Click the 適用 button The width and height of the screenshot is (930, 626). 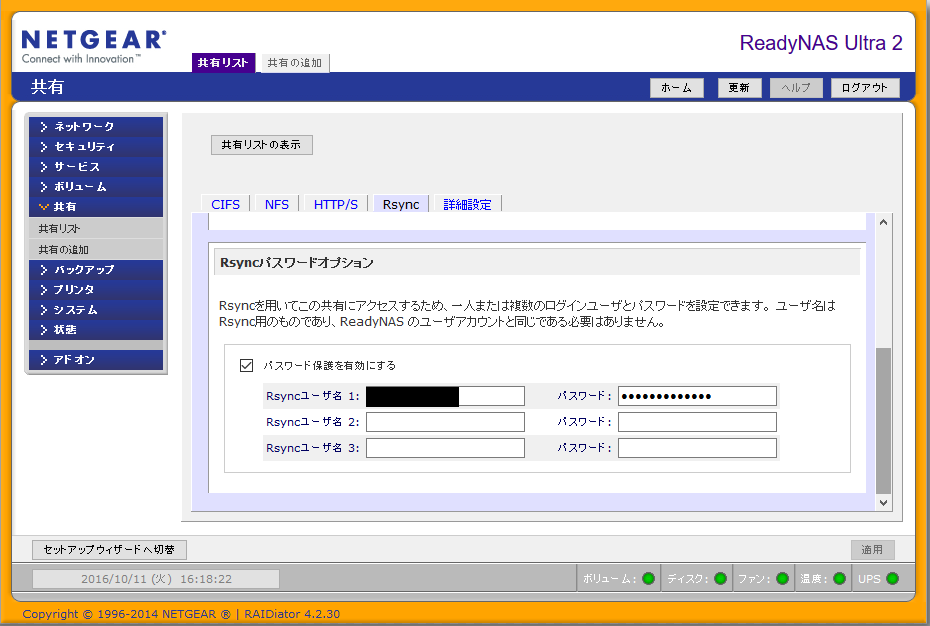(x=872, y=550)
